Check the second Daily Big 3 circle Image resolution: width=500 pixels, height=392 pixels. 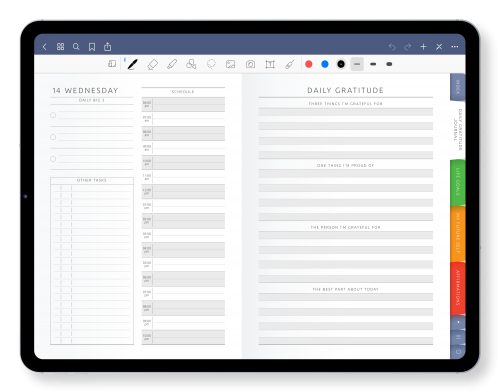53,137
